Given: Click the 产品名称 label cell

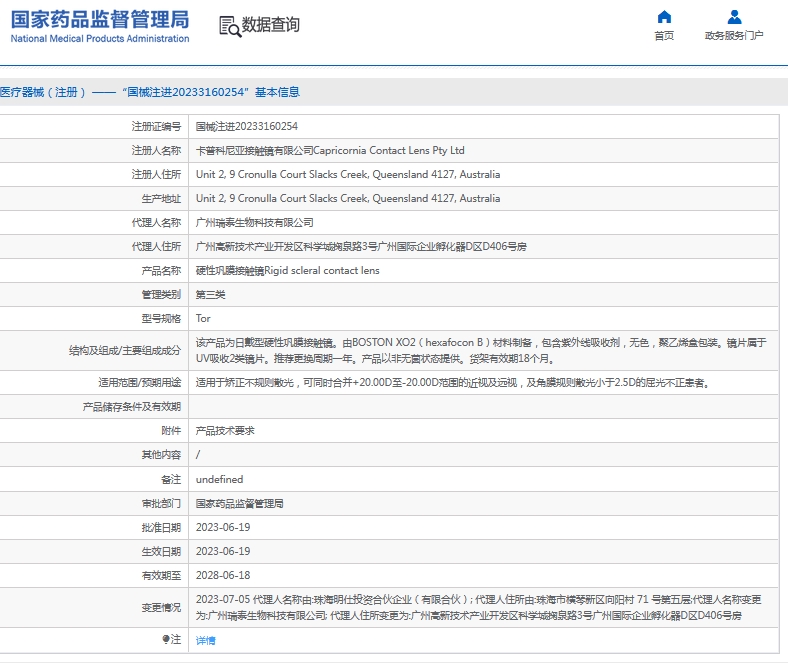Looking at the screenshot, I should click(94, 271).
